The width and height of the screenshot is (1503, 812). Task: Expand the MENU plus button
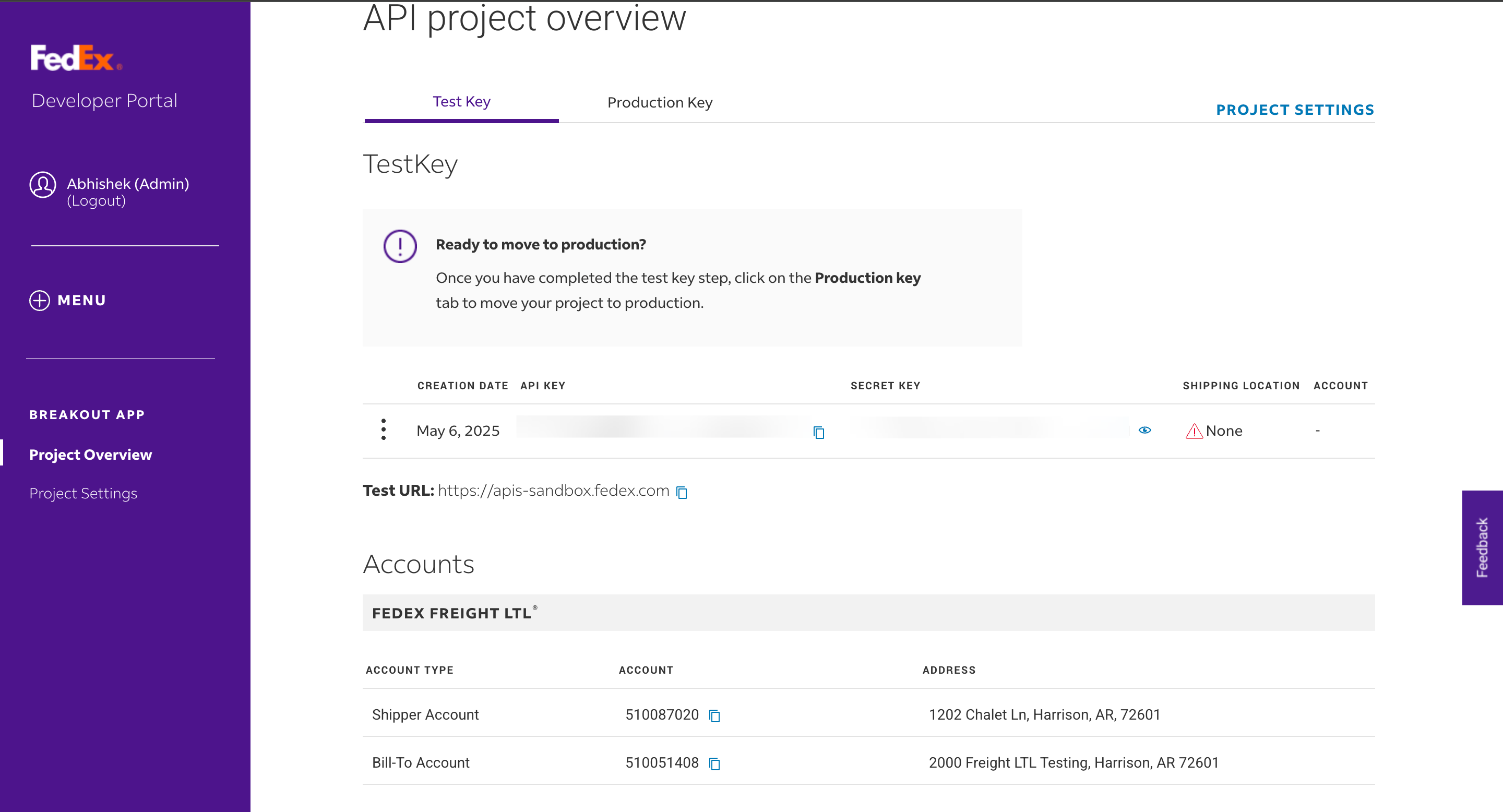(x=40, y=301)
